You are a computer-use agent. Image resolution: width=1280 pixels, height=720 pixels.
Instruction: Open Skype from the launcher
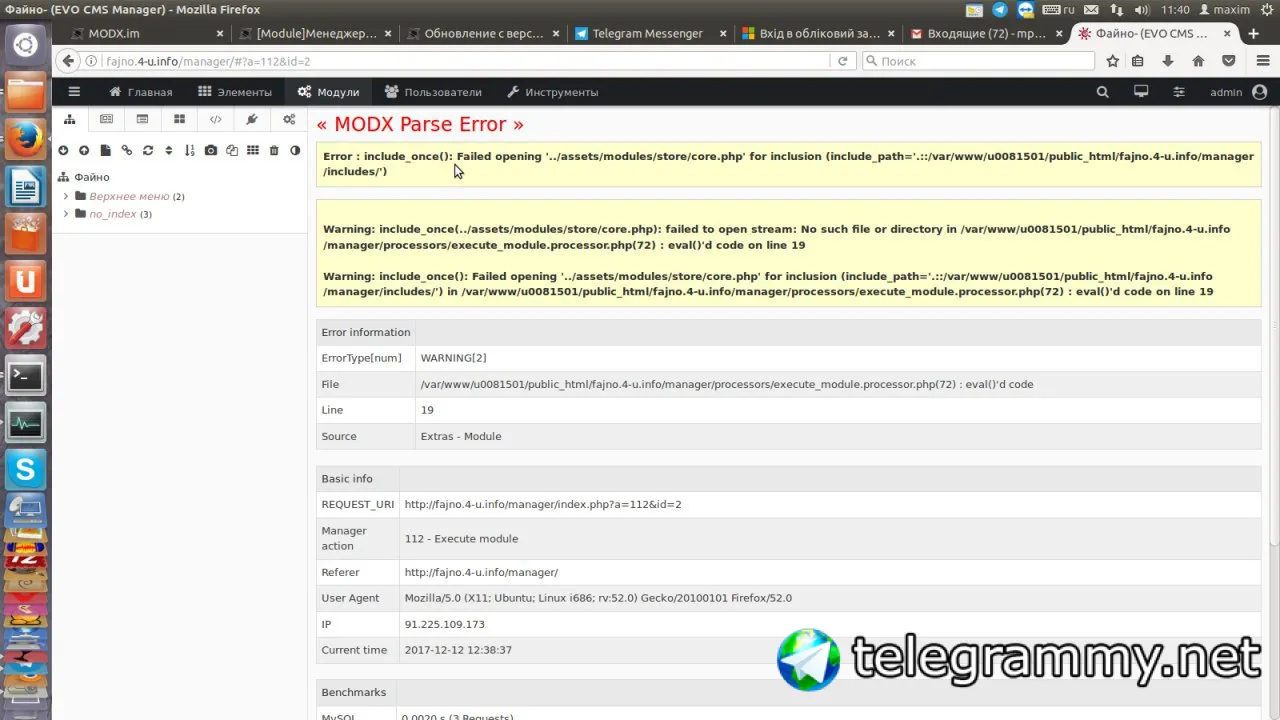(25, 470)
